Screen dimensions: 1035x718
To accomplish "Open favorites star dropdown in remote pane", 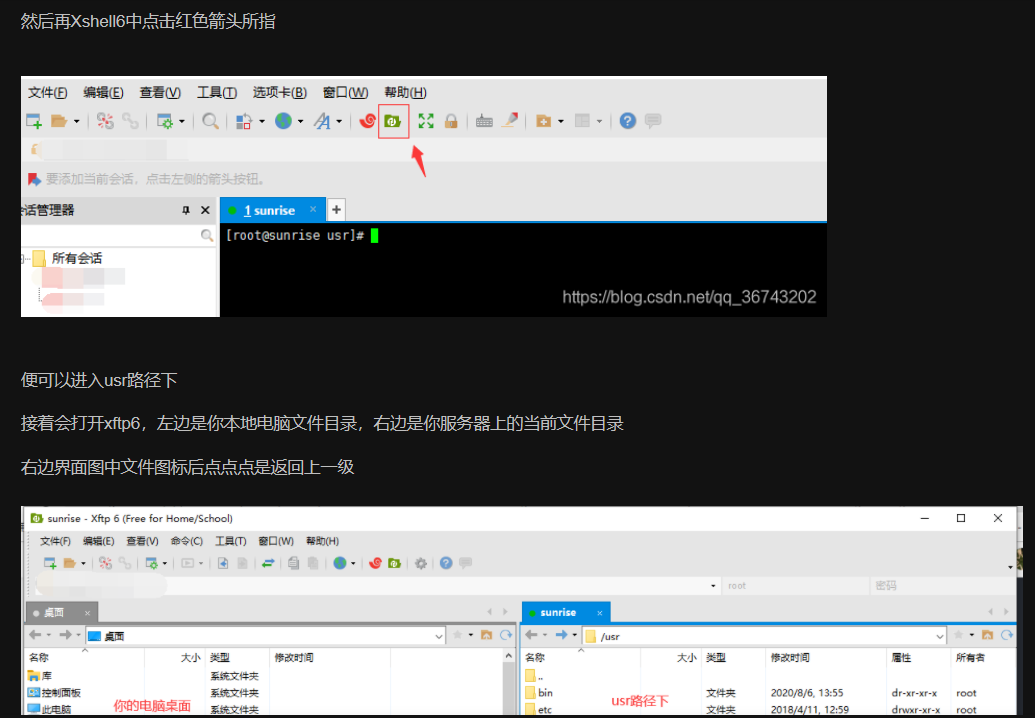I will point(972,635).
